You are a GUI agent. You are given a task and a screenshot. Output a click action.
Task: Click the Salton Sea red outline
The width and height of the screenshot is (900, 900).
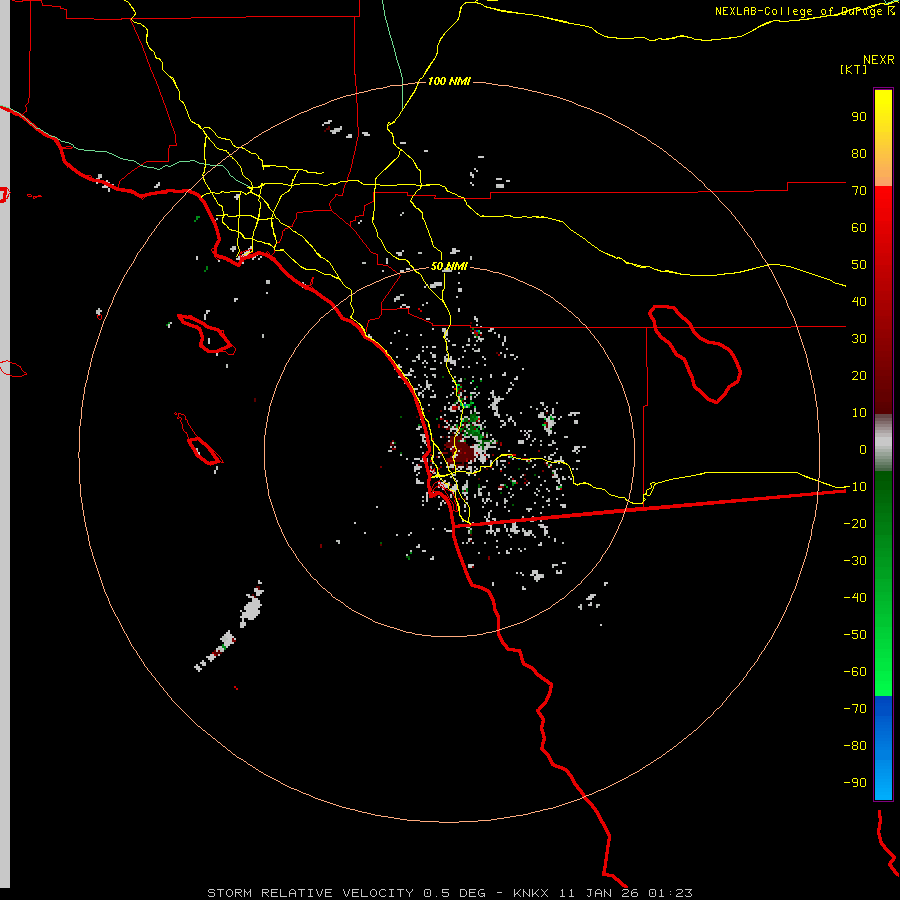click(695, 354)
